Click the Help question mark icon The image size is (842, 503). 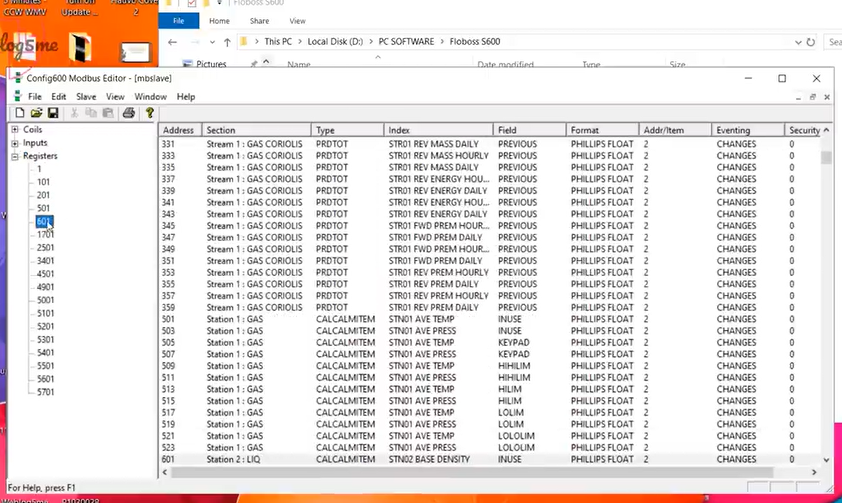150,113
